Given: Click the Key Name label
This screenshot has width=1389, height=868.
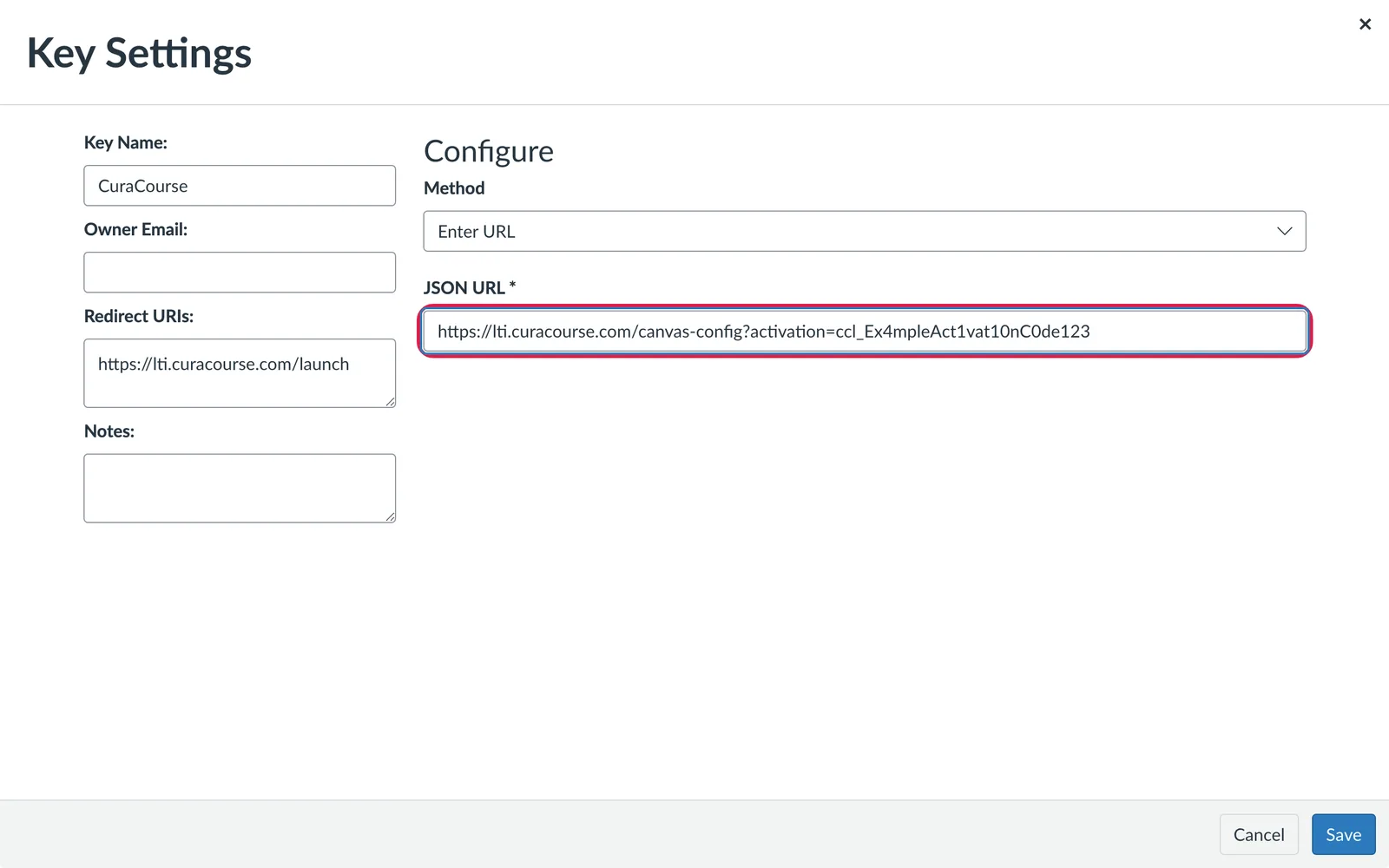Looking at the screenshot, I should coord(126,142).
